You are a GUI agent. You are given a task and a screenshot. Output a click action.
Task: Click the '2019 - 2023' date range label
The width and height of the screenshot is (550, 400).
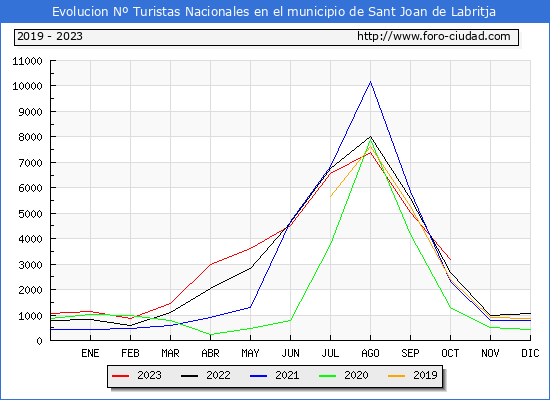50,36
